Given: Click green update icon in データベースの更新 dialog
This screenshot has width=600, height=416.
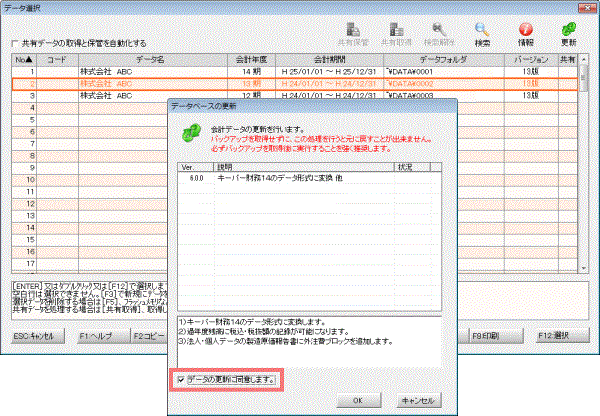Looking at the screenshot, I should tap(191, 133).
